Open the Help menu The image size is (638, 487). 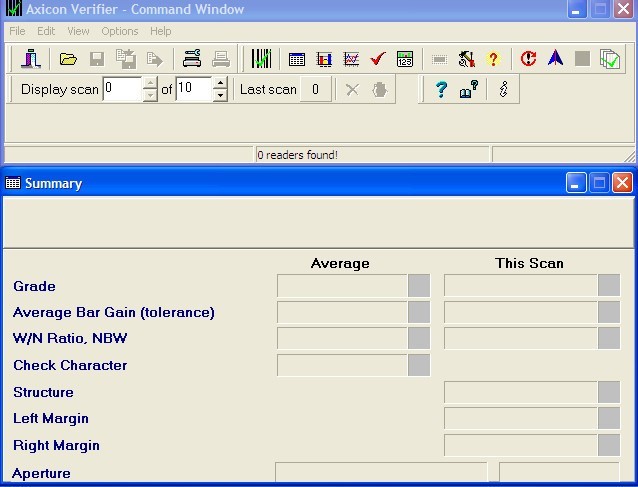160,31
